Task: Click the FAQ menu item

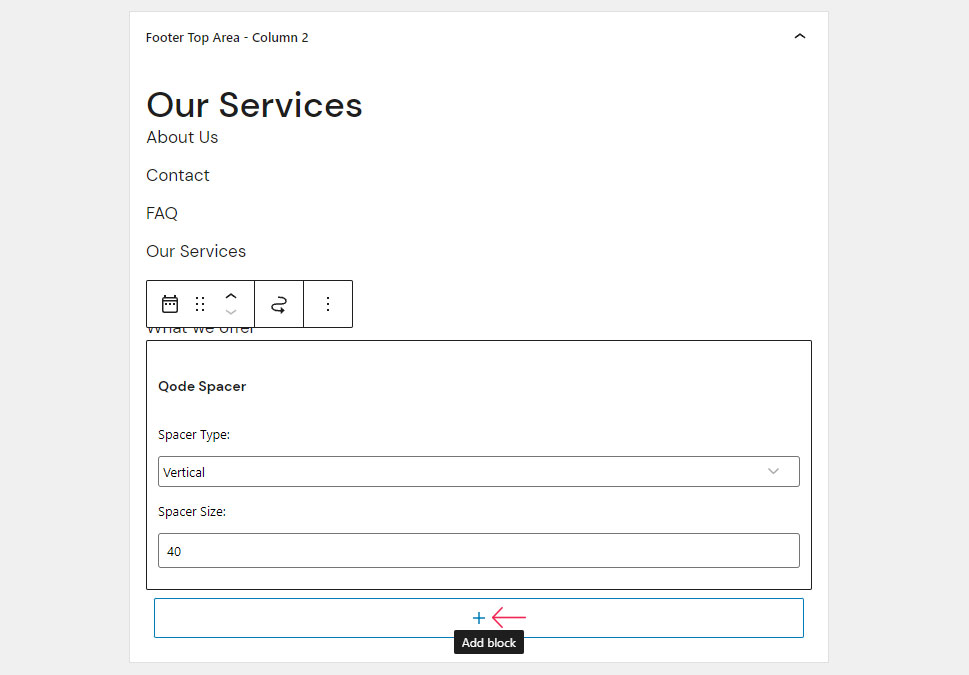Action: coord(162,213)
